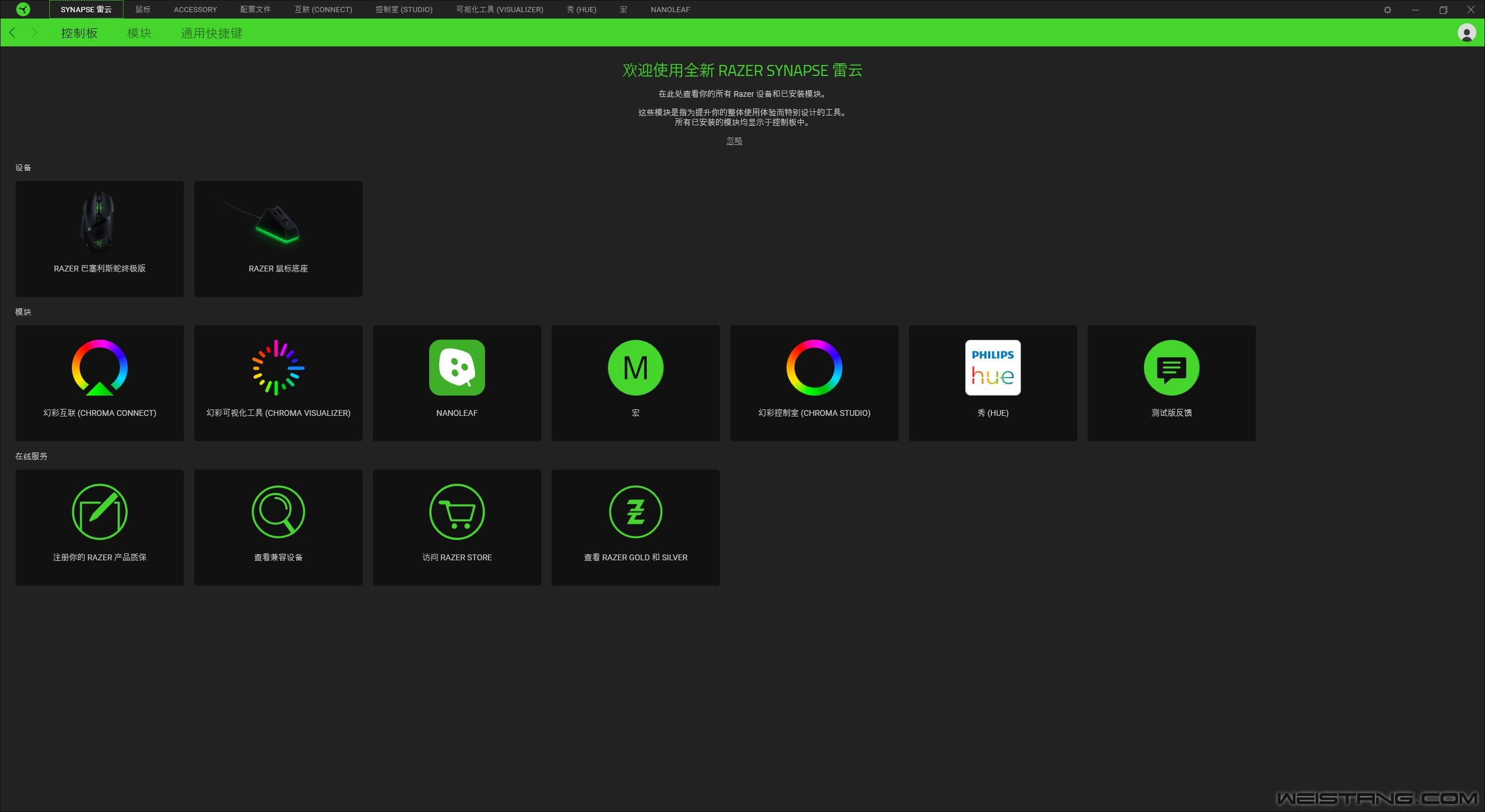The height and width of the screenshot is (812, 1485).
Task: Open the 控制室 (STUDIO) top tab
Action: [x=404, y=9]
